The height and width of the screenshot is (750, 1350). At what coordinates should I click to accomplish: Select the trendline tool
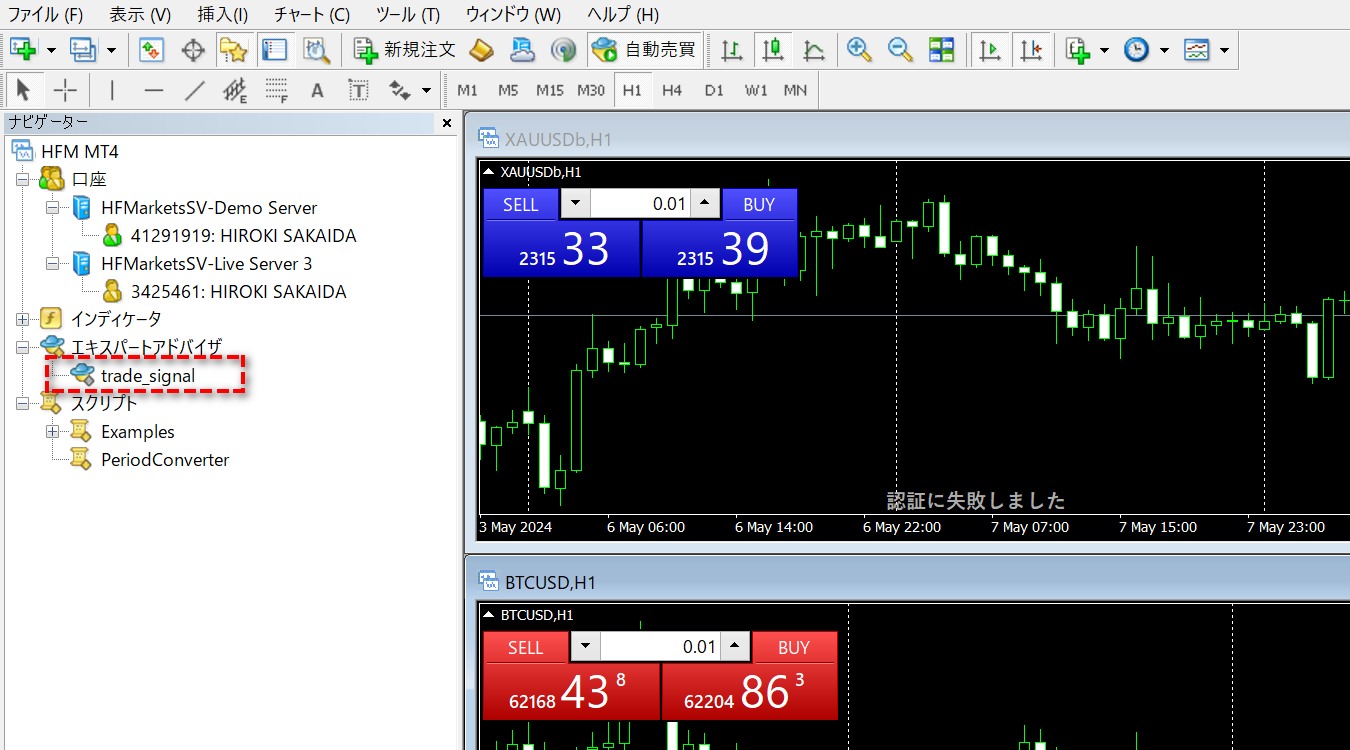click(194, 90)
